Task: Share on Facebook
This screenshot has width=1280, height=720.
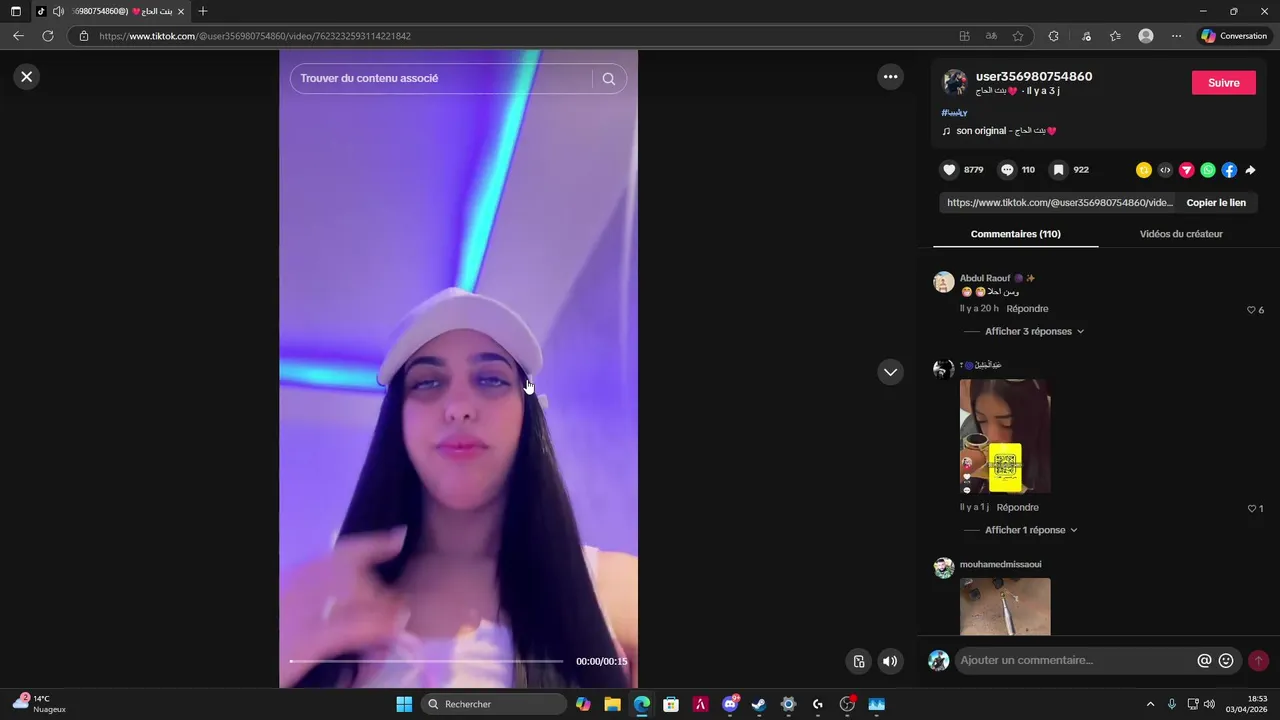Action: tap(1229, 170)
